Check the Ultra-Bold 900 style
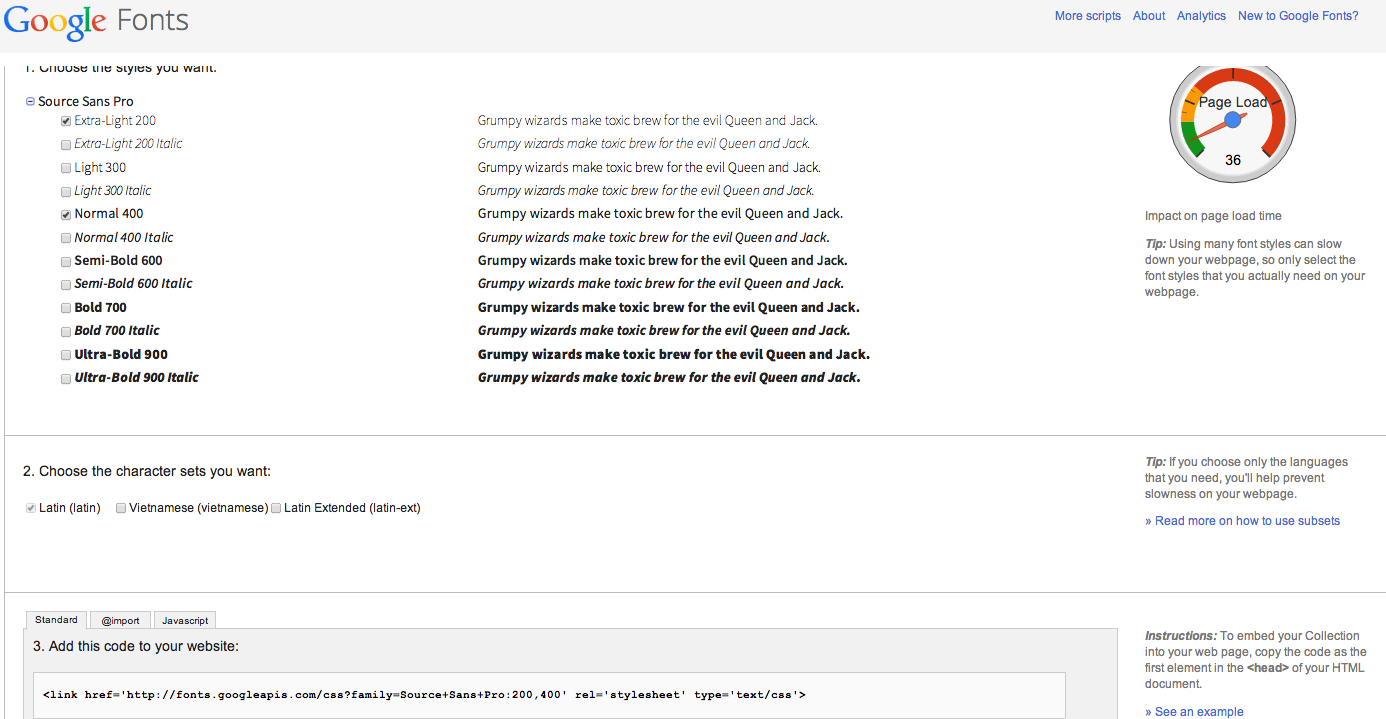The height and width of the screenshot is (719, 1386). (x=66, y=355)
